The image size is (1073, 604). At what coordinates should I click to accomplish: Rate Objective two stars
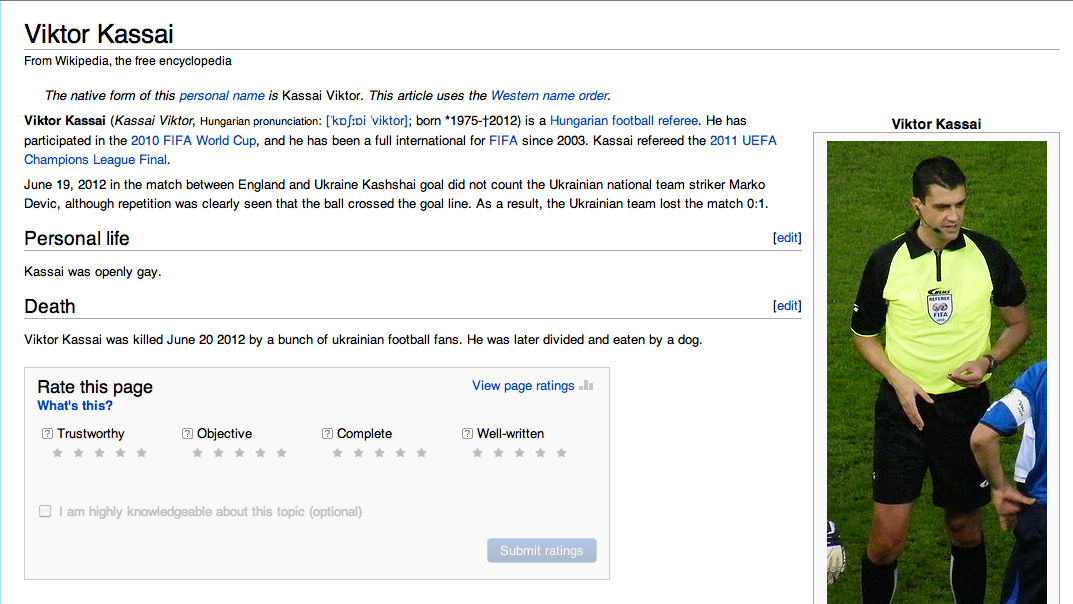pyautogui.click(x=218, y=453)
